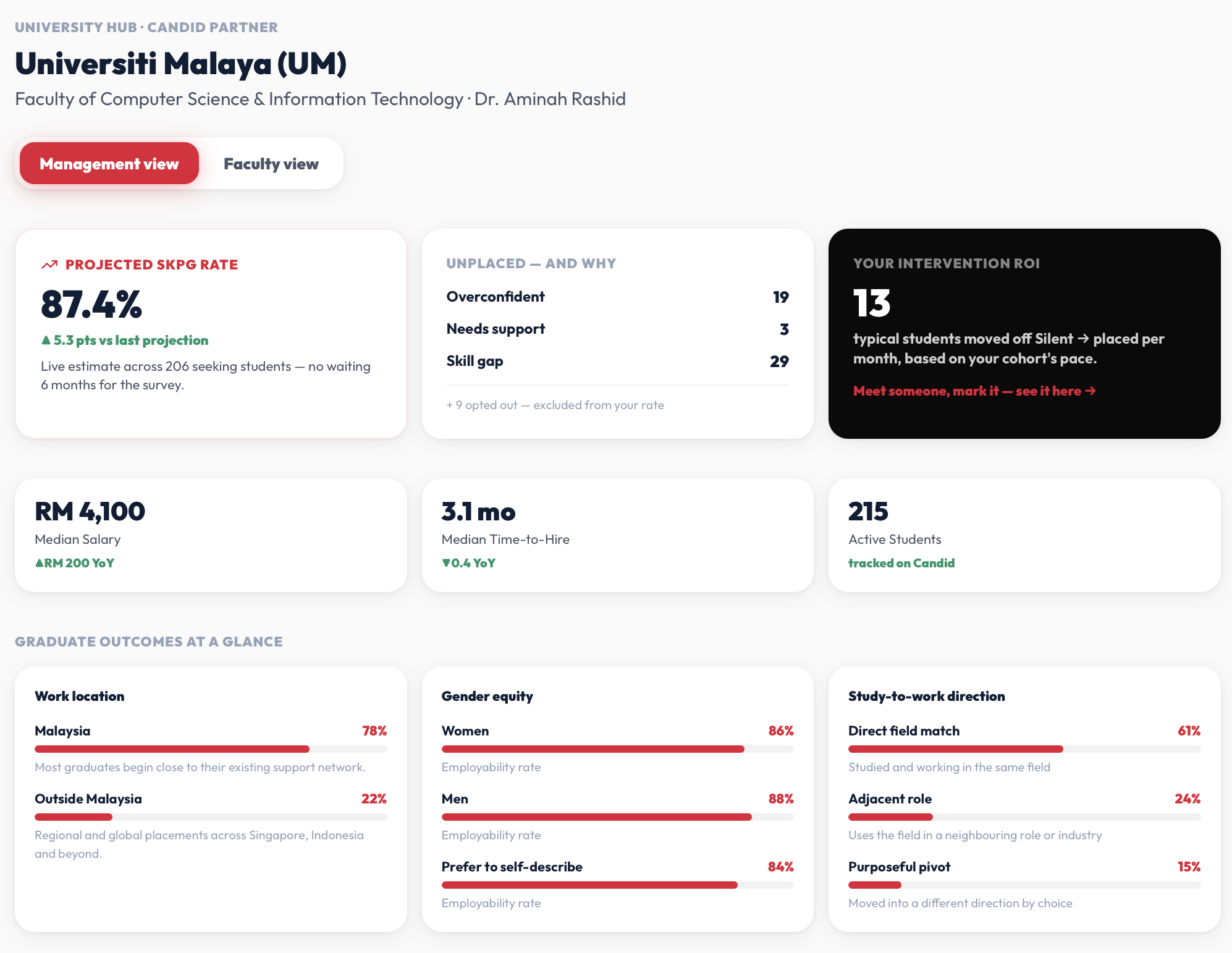Click the Direct field match progress bar

pos(1024,749)
